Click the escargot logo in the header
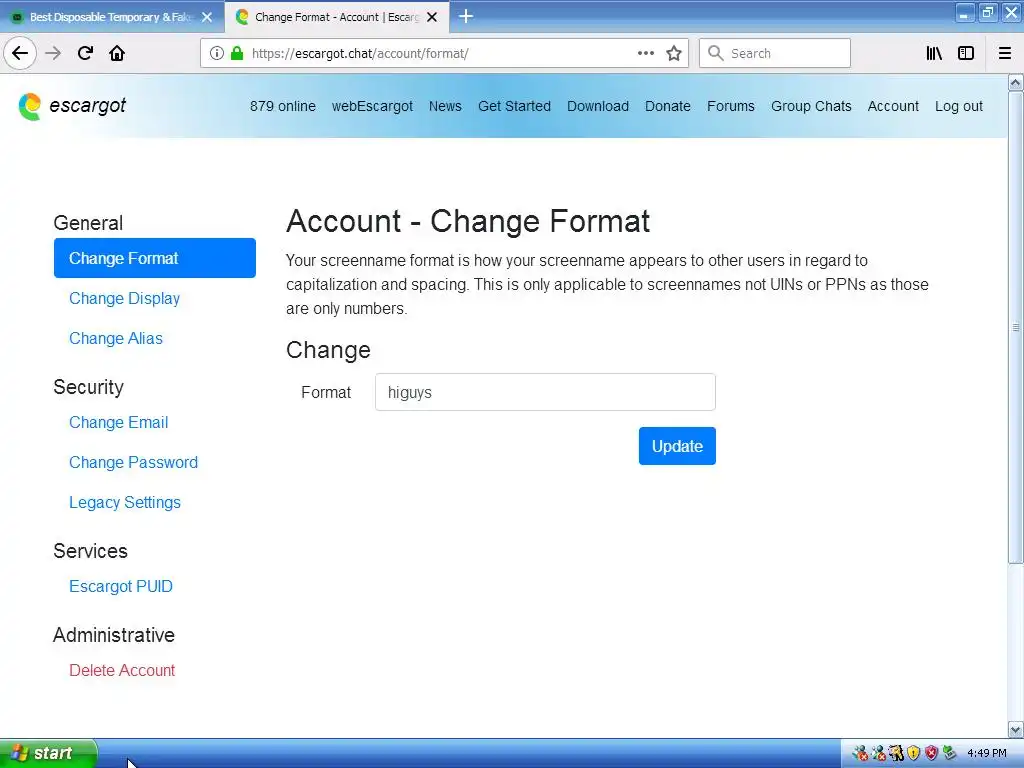The height and width of the screenshot is (768, 1024). (72, 106)
